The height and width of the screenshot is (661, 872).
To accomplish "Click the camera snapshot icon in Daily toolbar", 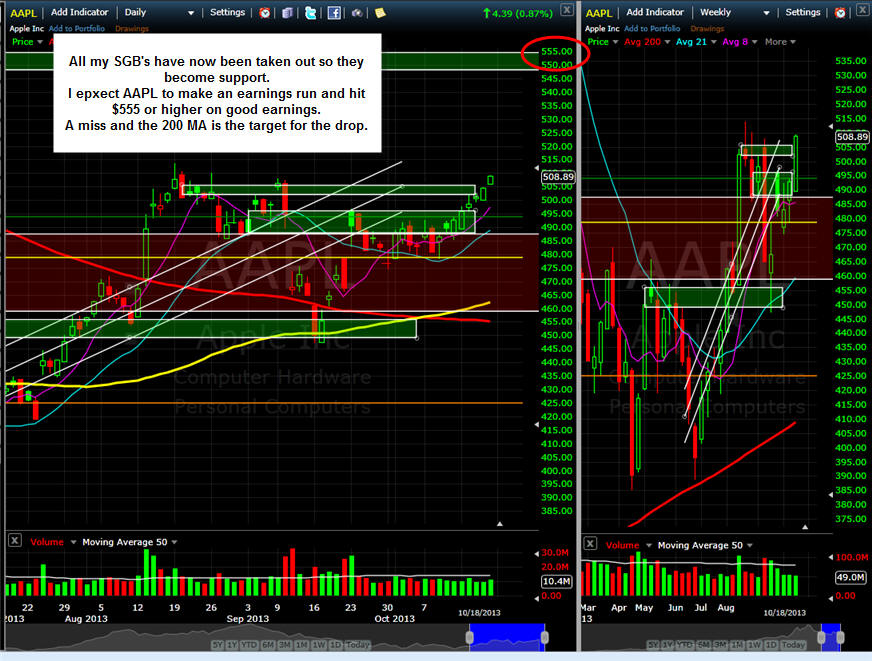I will coord(356,12).
